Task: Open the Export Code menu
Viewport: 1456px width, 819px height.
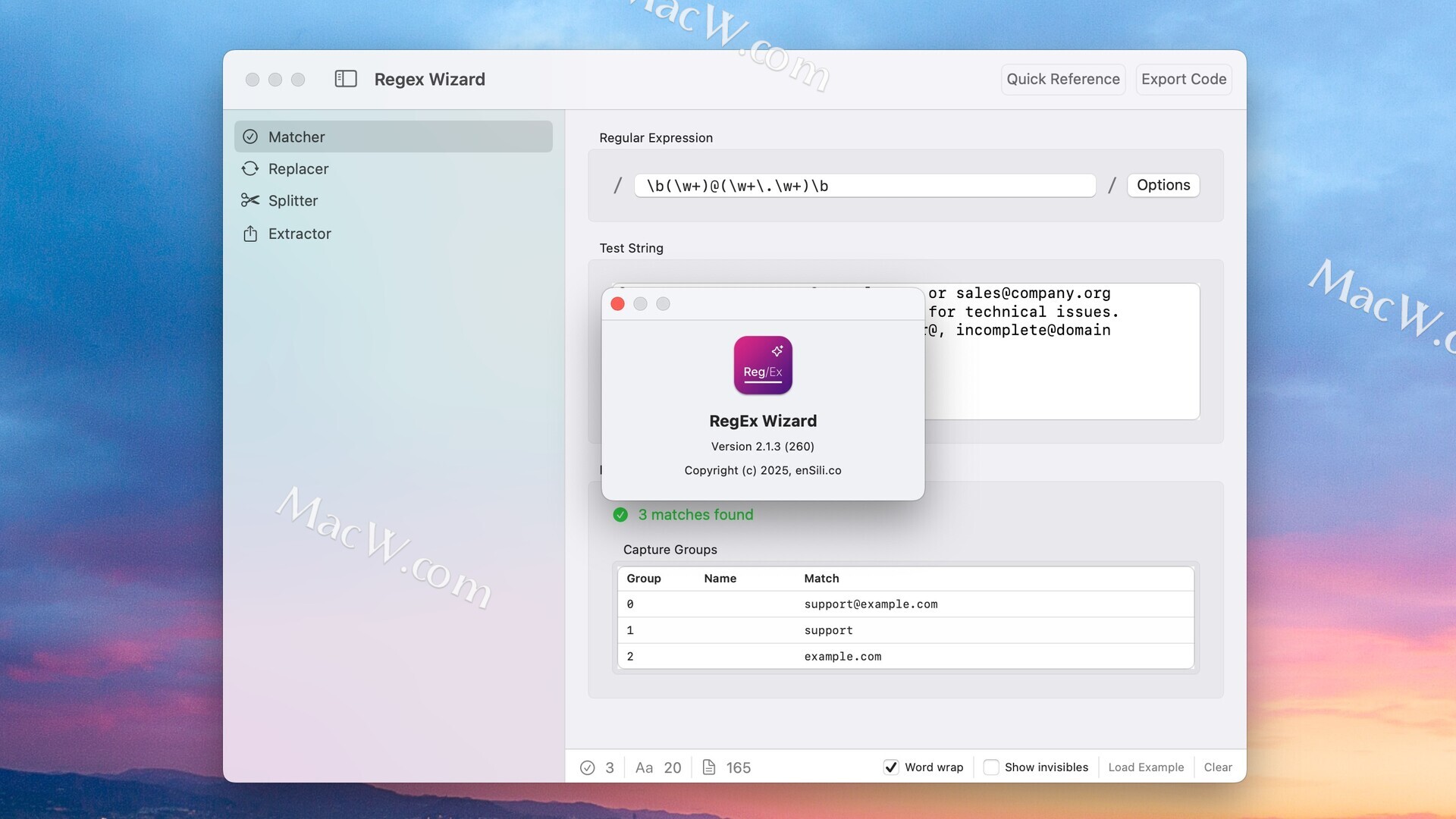Action: pos(1183,79)
